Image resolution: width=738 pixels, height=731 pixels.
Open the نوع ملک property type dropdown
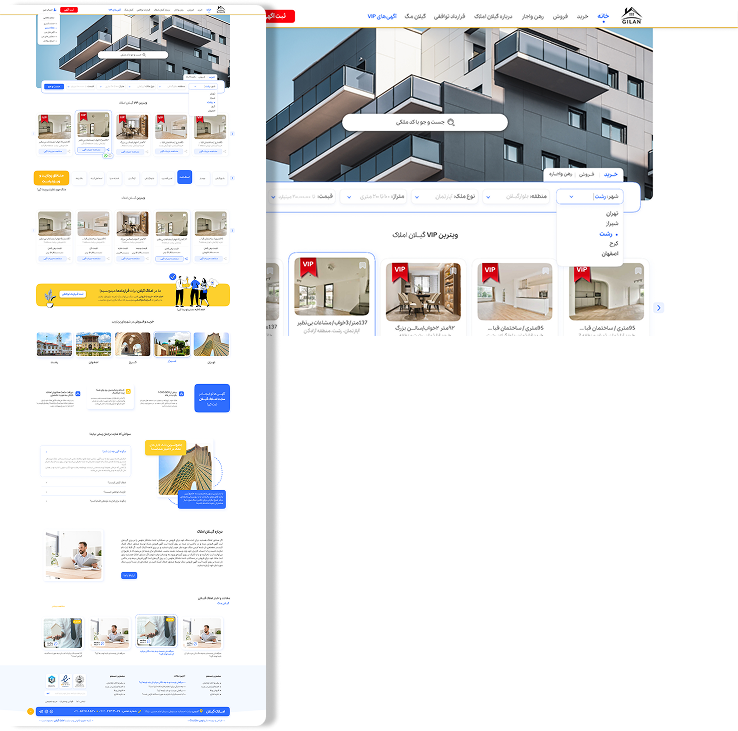pyautogui.click(x=448, y=197)
